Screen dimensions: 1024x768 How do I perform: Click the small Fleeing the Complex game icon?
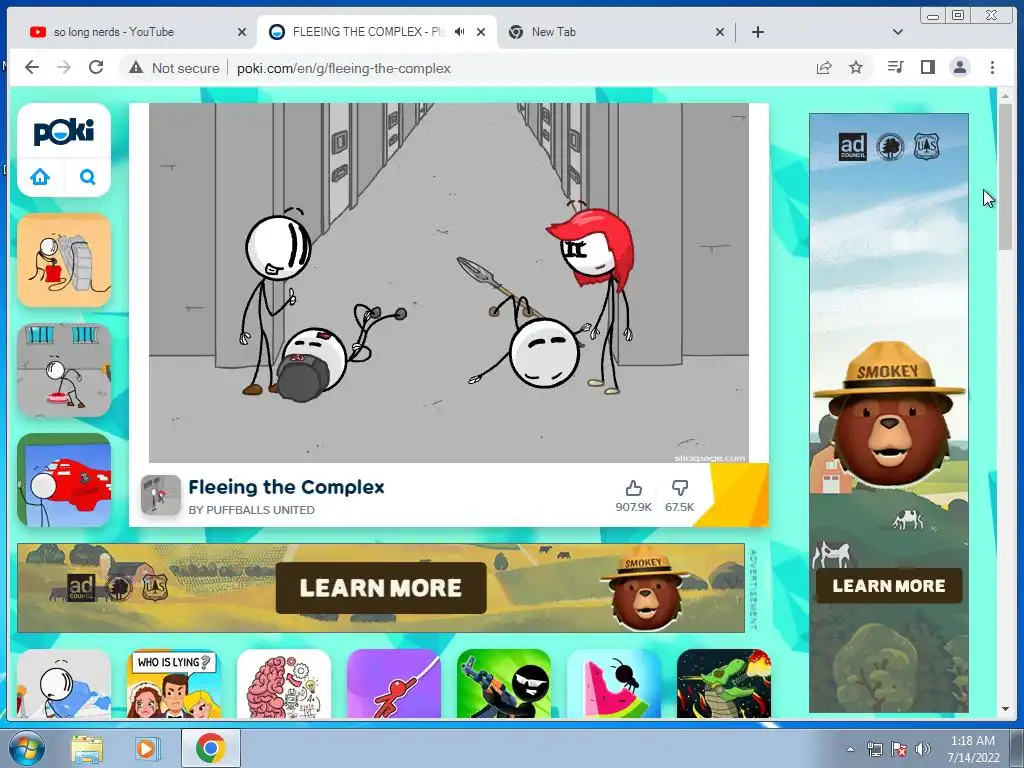(x=161, y=495)
